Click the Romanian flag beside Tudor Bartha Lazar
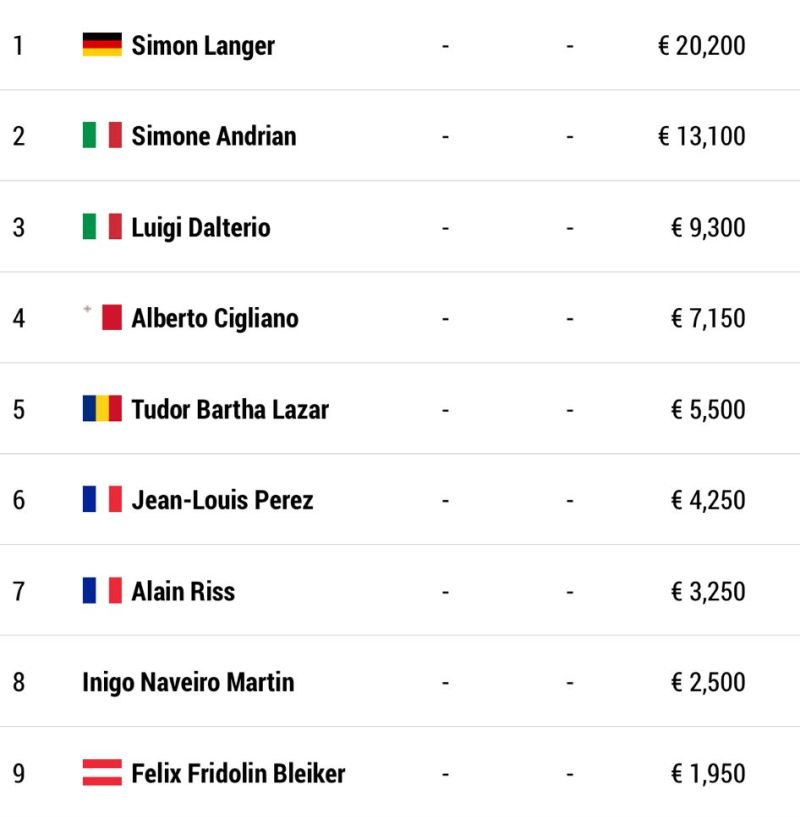The height and width of the screenshot is (817, 800). click(102, 408)
